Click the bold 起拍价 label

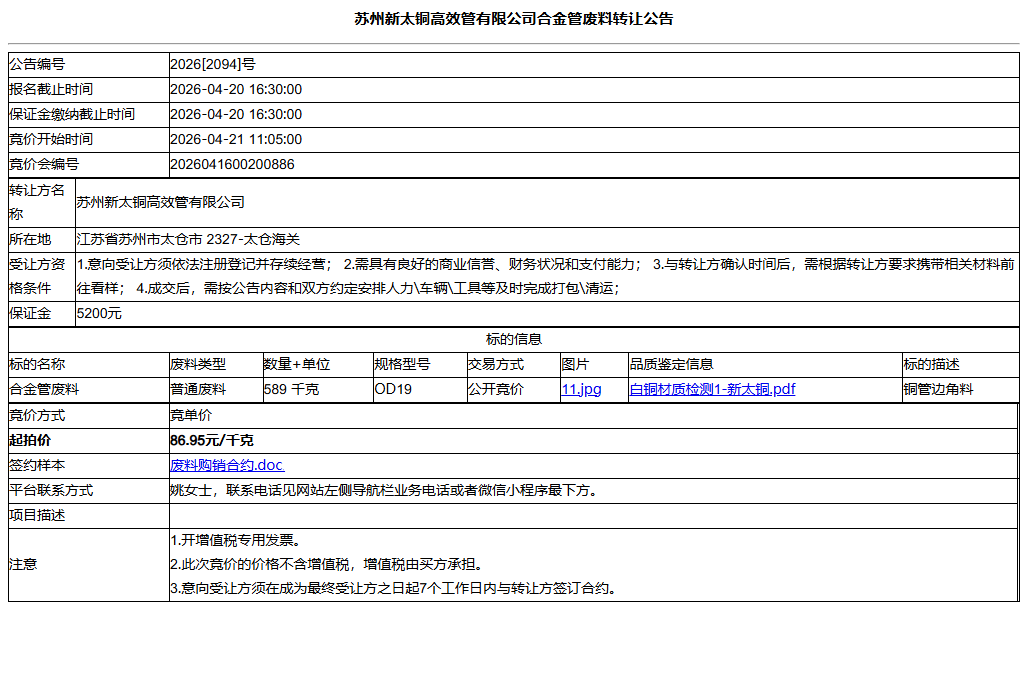click(x=30, y=441)
